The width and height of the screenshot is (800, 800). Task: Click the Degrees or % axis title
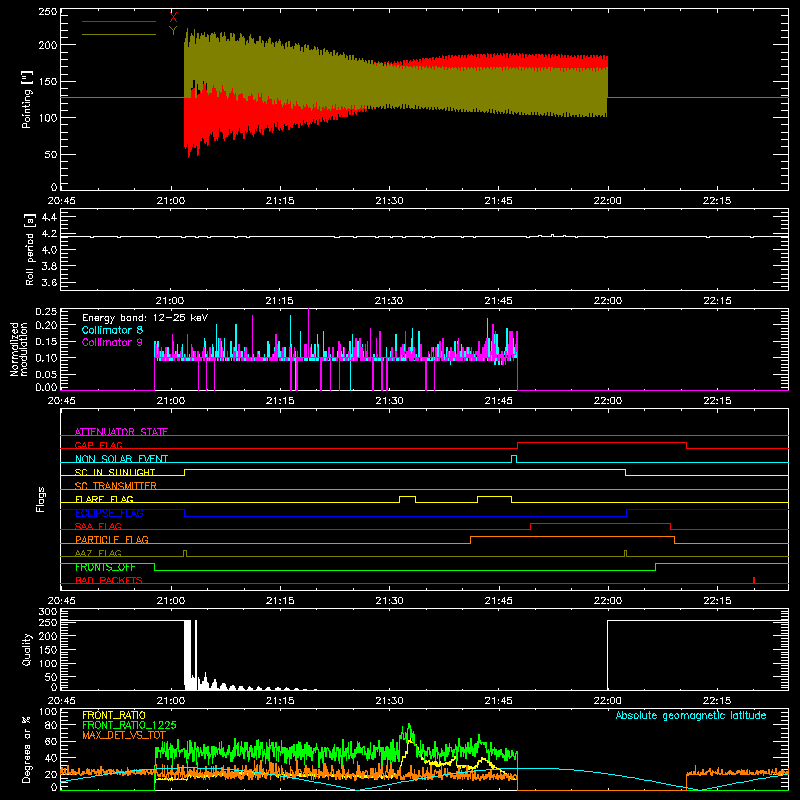point(27,749)
